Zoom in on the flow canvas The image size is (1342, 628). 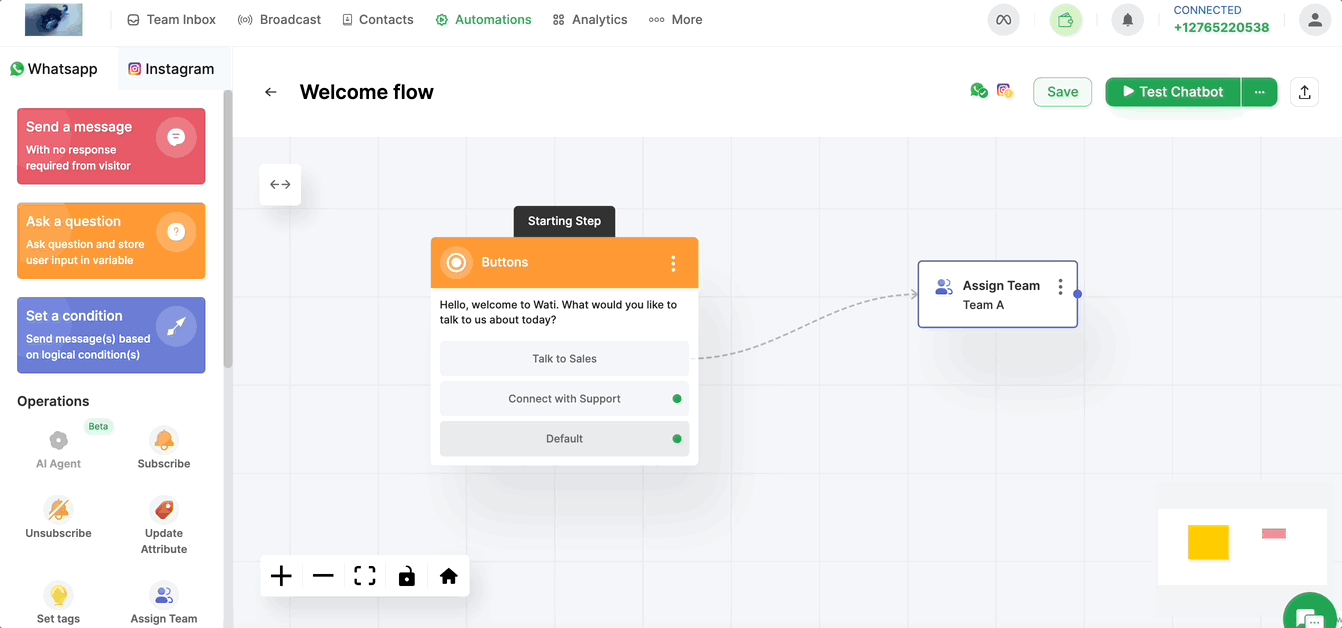280,575
